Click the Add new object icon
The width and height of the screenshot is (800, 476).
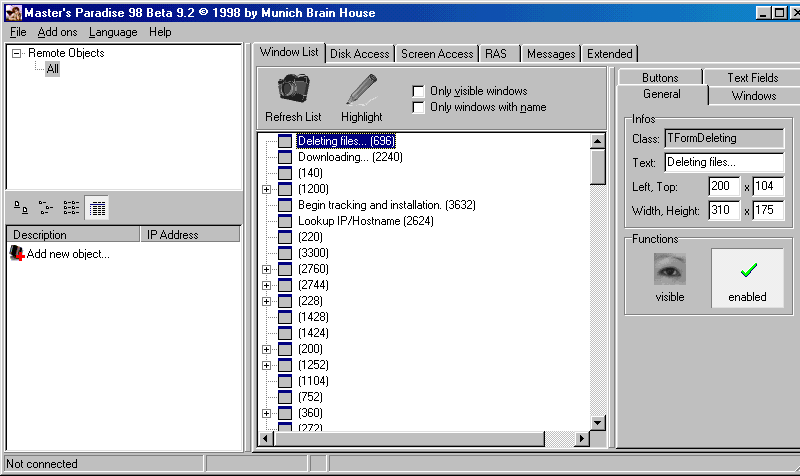pos(17,254)
